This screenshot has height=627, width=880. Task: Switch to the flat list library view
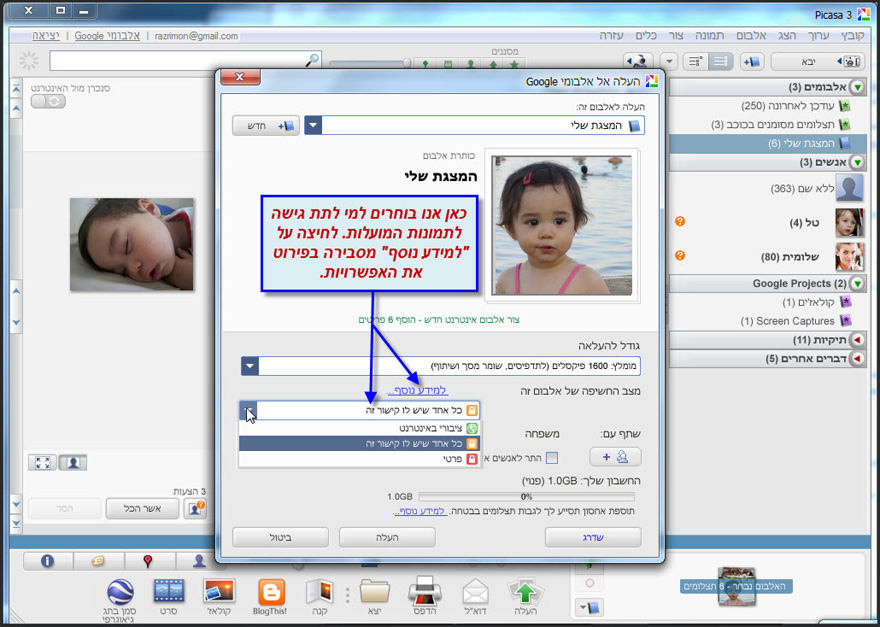(721, 61)
